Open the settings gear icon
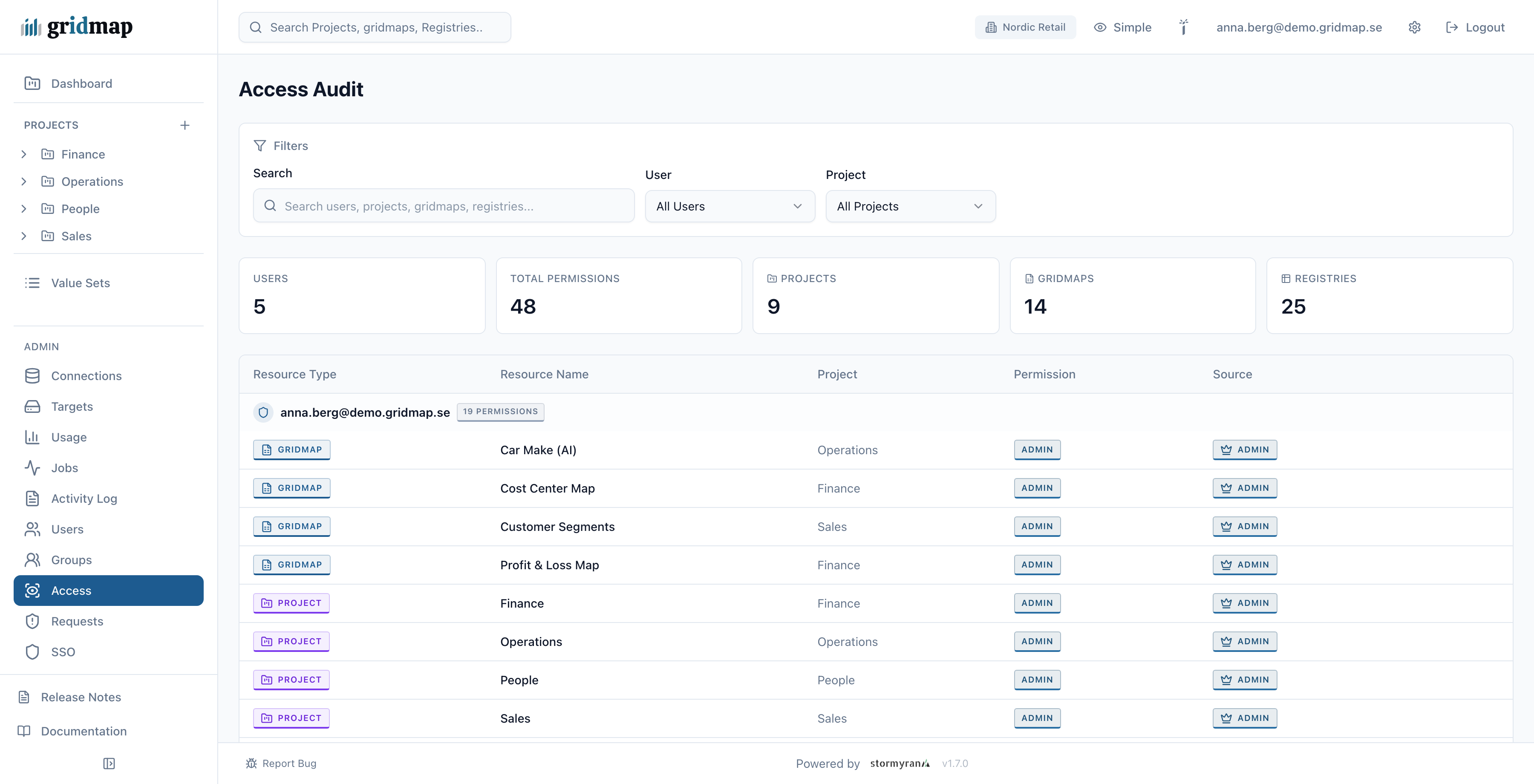 coord(1414,27)
